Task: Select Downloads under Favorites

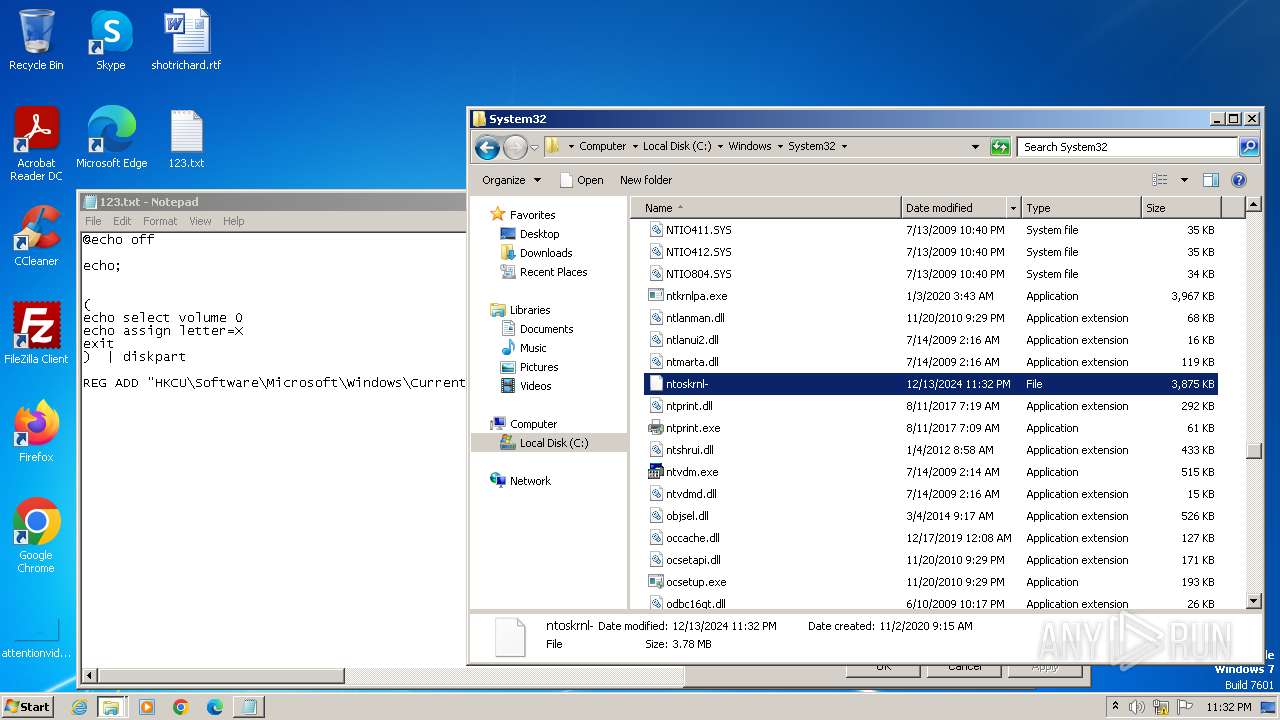Action: pyautogui.click(x=546, y=253)
